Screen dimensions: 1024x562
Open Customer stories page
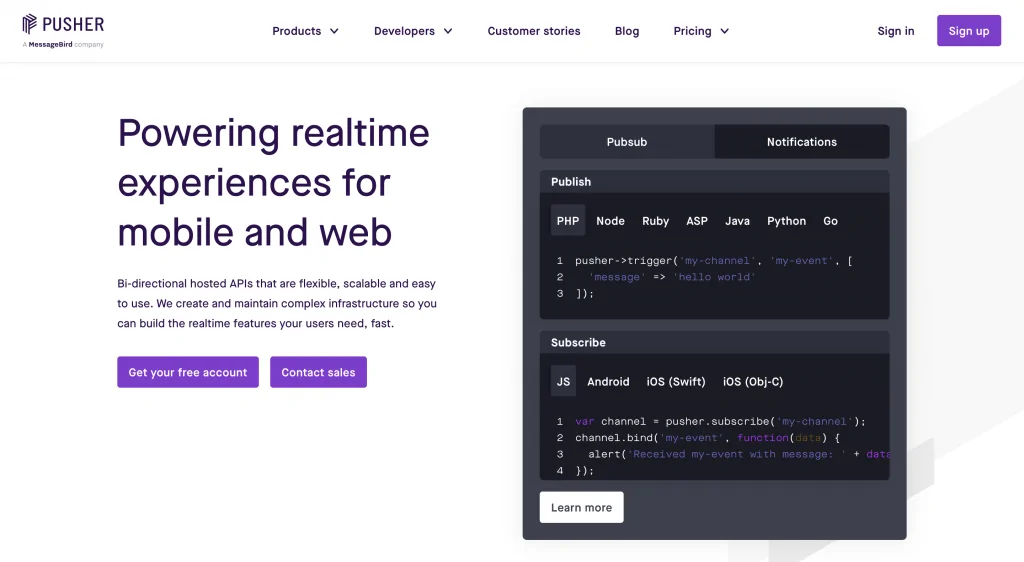pyautogui.click(x=534, y=31)
